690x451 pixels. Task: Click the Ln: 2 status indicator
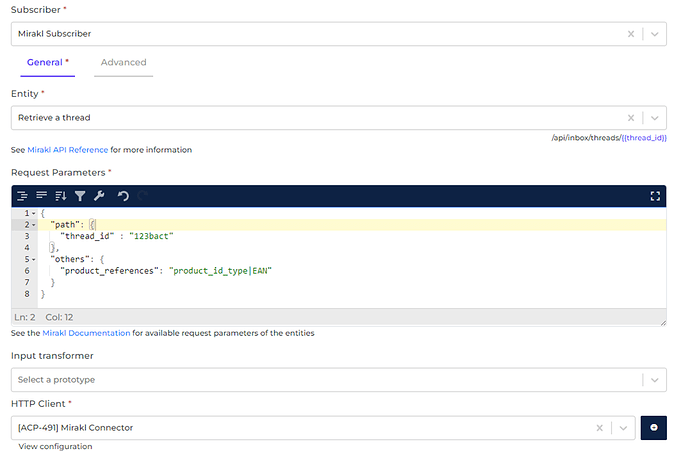coord(25,317)
